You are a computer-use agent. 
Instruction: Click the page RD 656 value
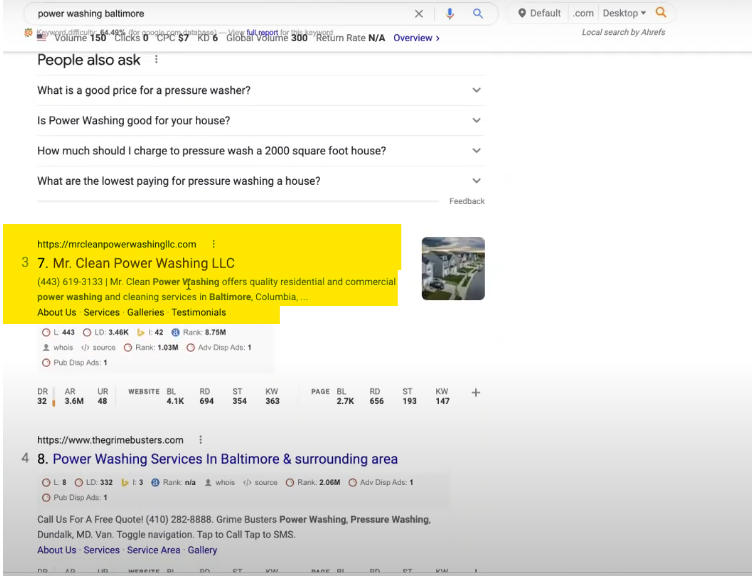pyautogui.click(x=376, y=401)
